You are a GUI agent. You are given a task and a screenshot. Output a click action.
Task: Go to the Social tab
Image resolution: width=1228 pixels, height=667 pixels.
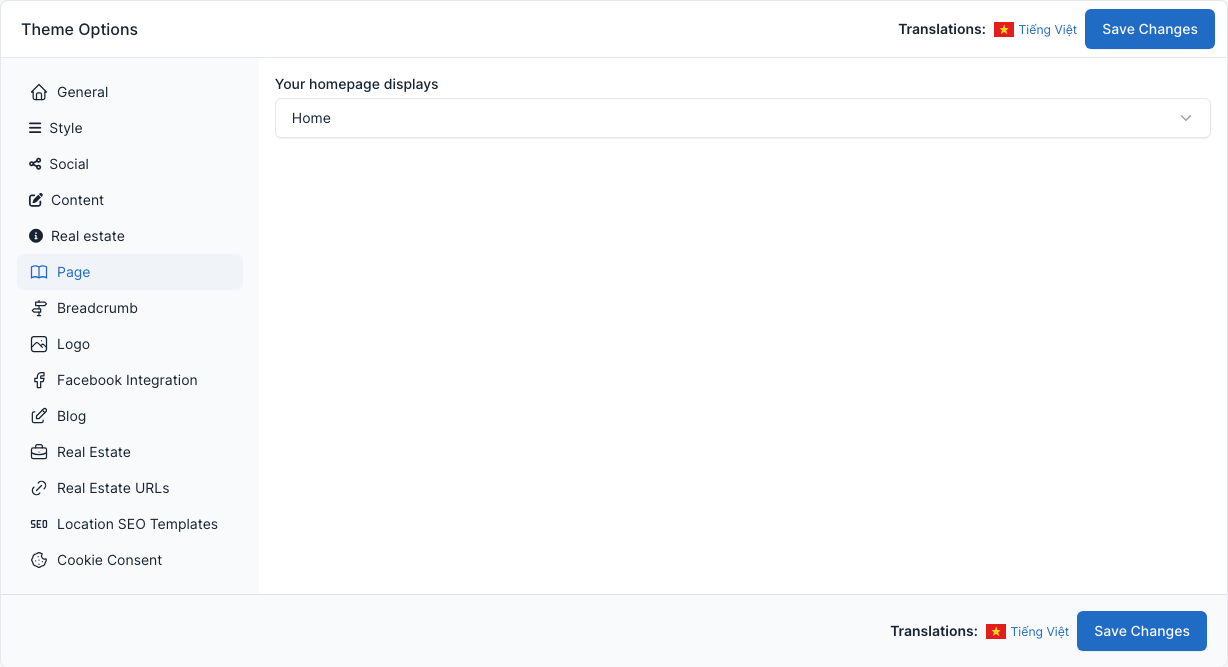tap(130, 164)
